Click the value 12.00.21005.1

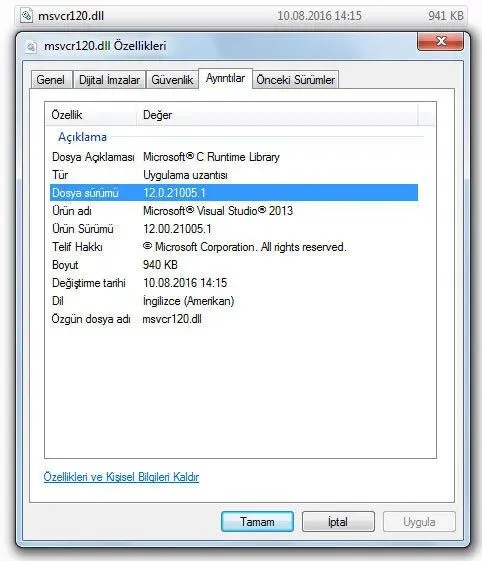pos(177,229)
